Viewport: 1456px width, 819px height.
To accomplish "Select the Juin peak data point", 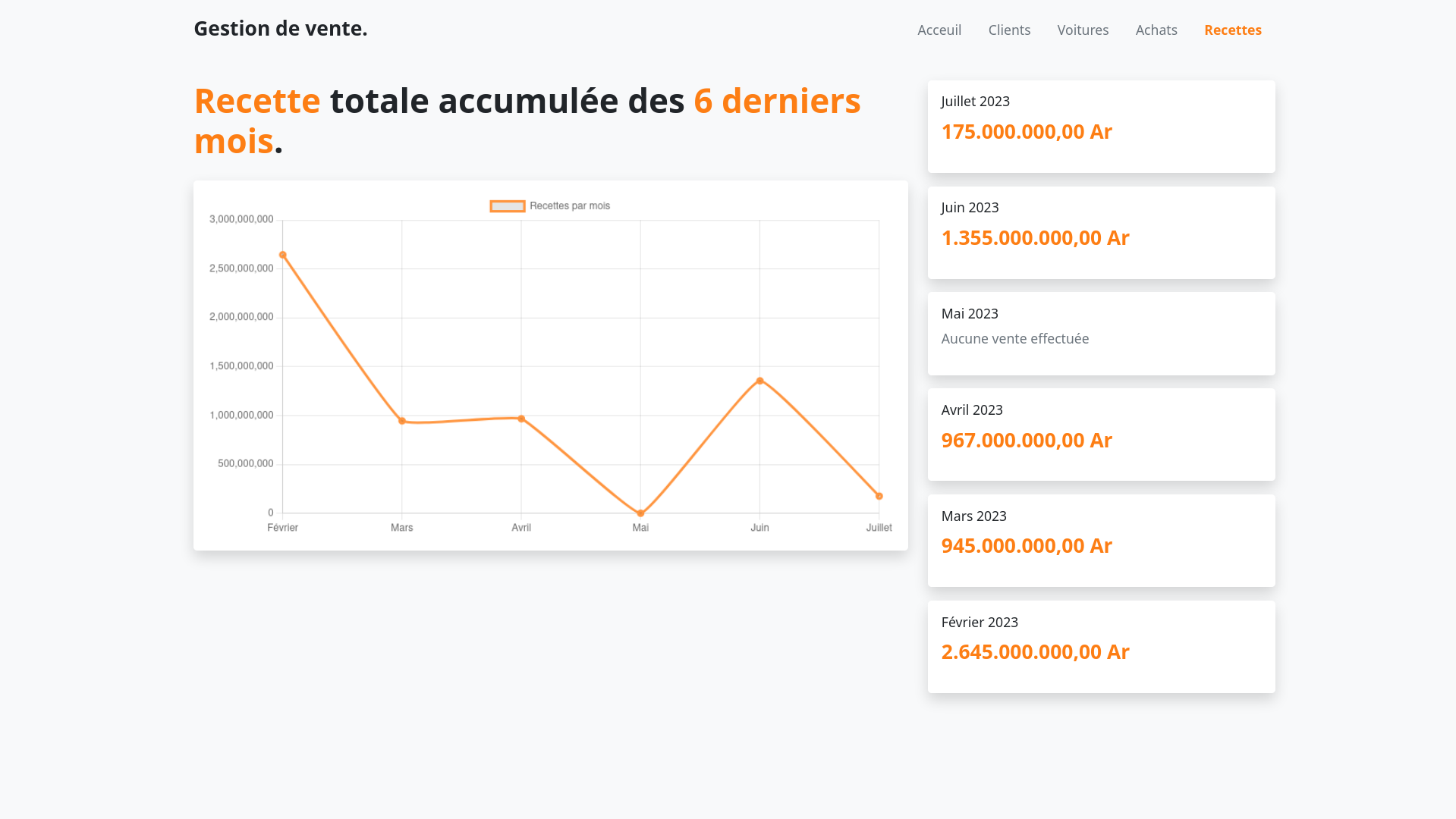I will pyautogui.click(x=759, y=381).
